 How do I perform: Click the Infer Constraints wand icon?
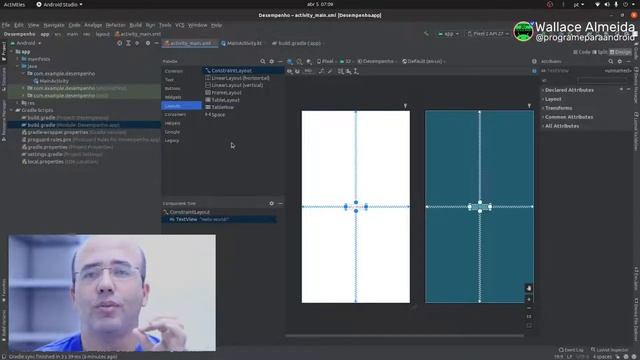coord(330,71)
